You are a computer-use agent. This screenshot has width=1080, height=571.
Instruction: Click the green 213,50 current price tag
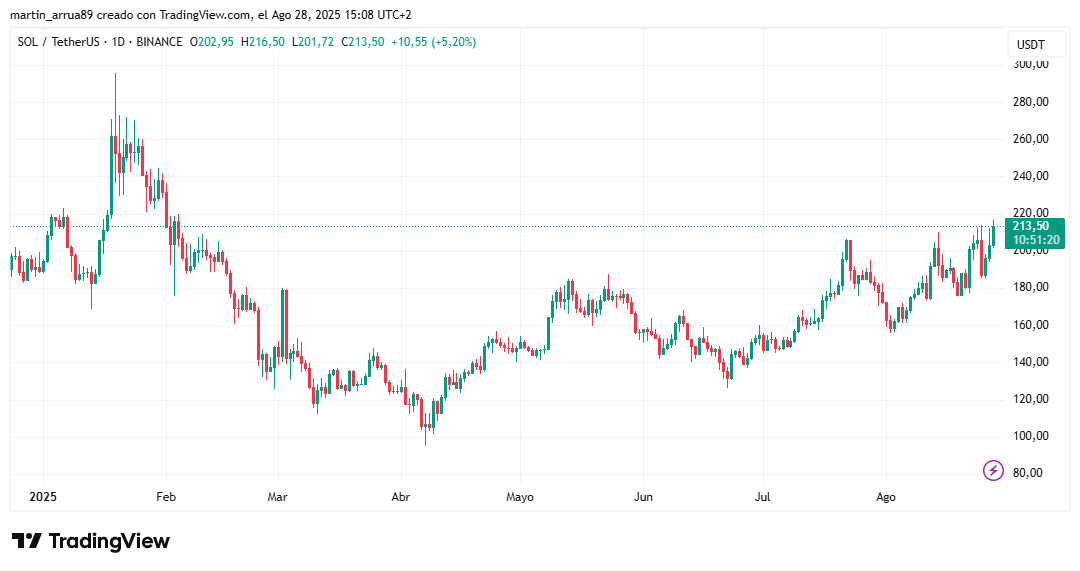click(x=1031, y=226)
